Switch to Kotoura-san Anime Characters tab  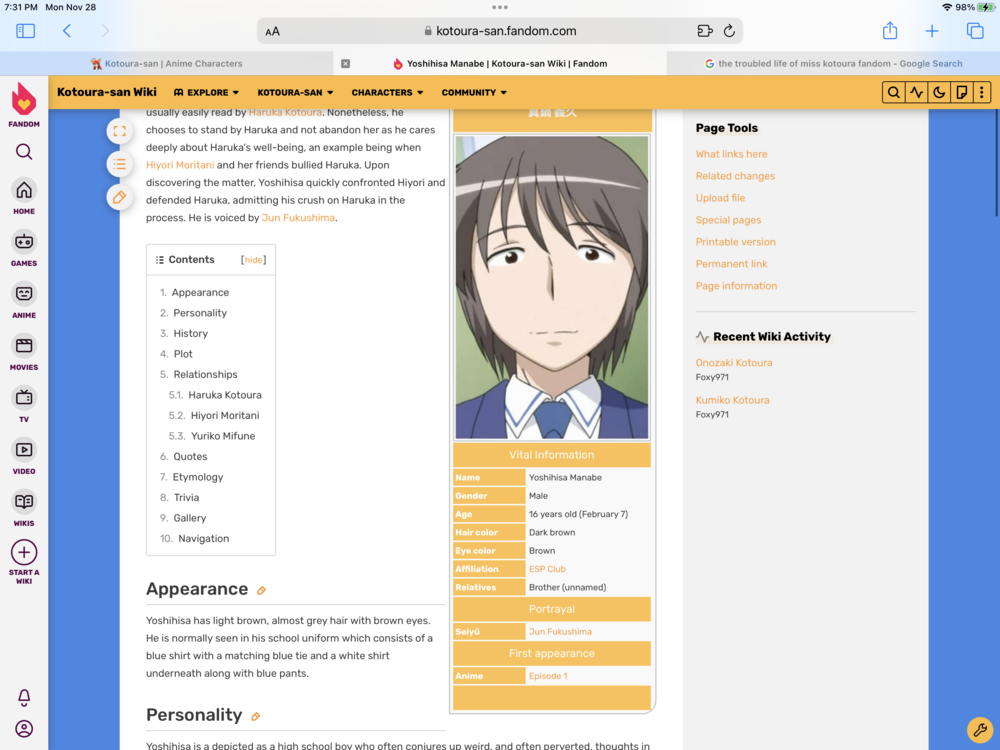166,63
